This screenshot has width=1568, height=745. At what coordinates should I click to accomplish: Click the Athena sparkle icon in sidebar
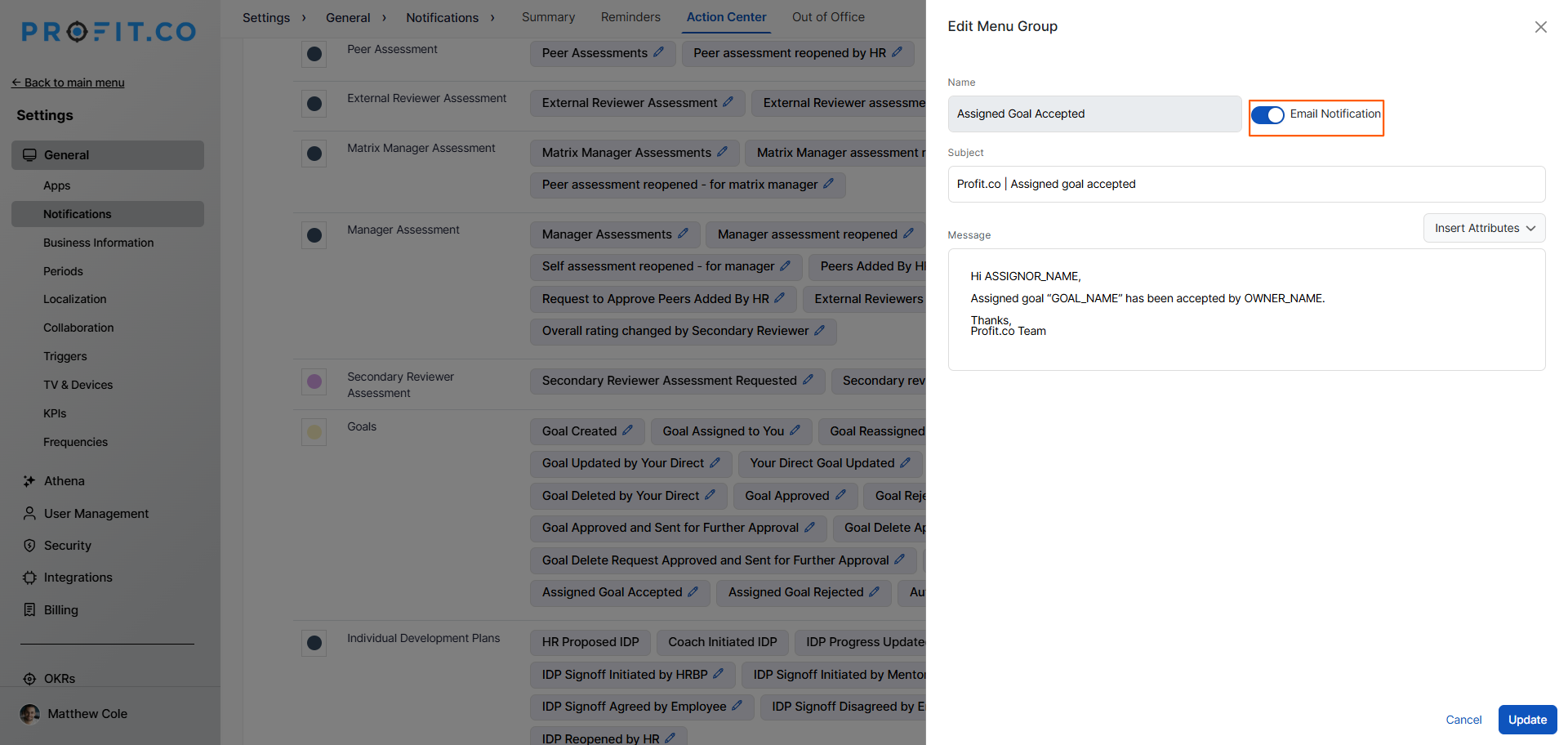29,481
